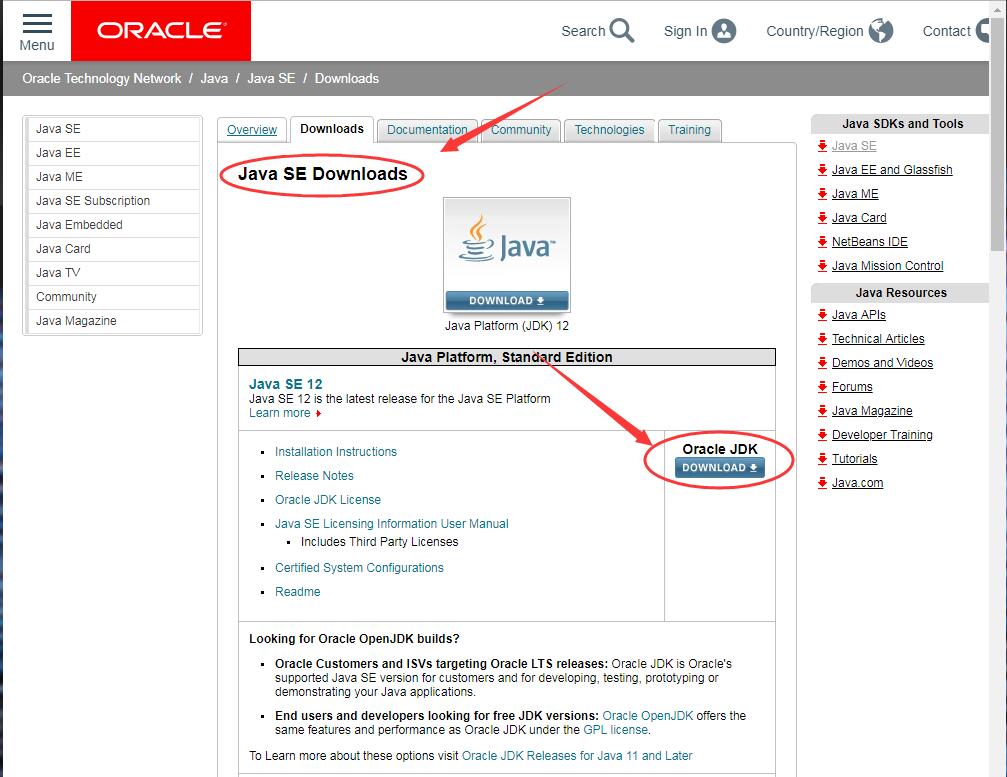Click the Oracle logo
The width and height of the screenshot is (1007, 777).
click(x=161, y=30)
